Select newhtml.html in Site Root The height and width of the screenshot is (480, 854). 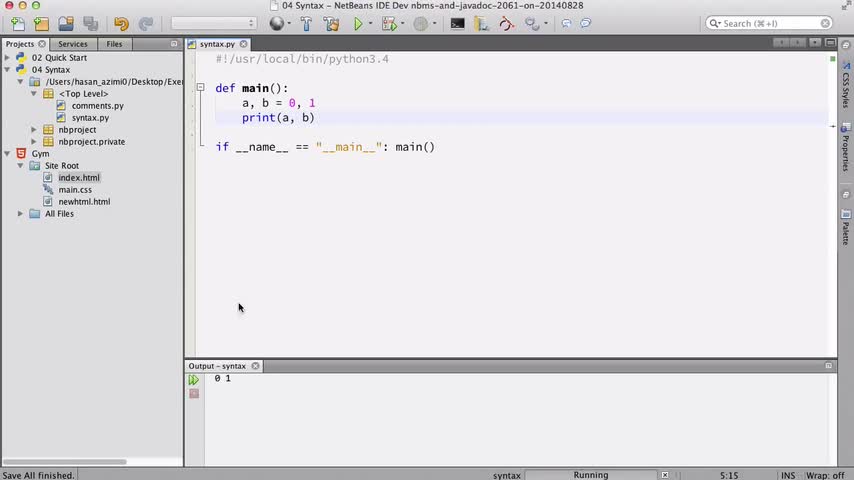click(84, 202)
